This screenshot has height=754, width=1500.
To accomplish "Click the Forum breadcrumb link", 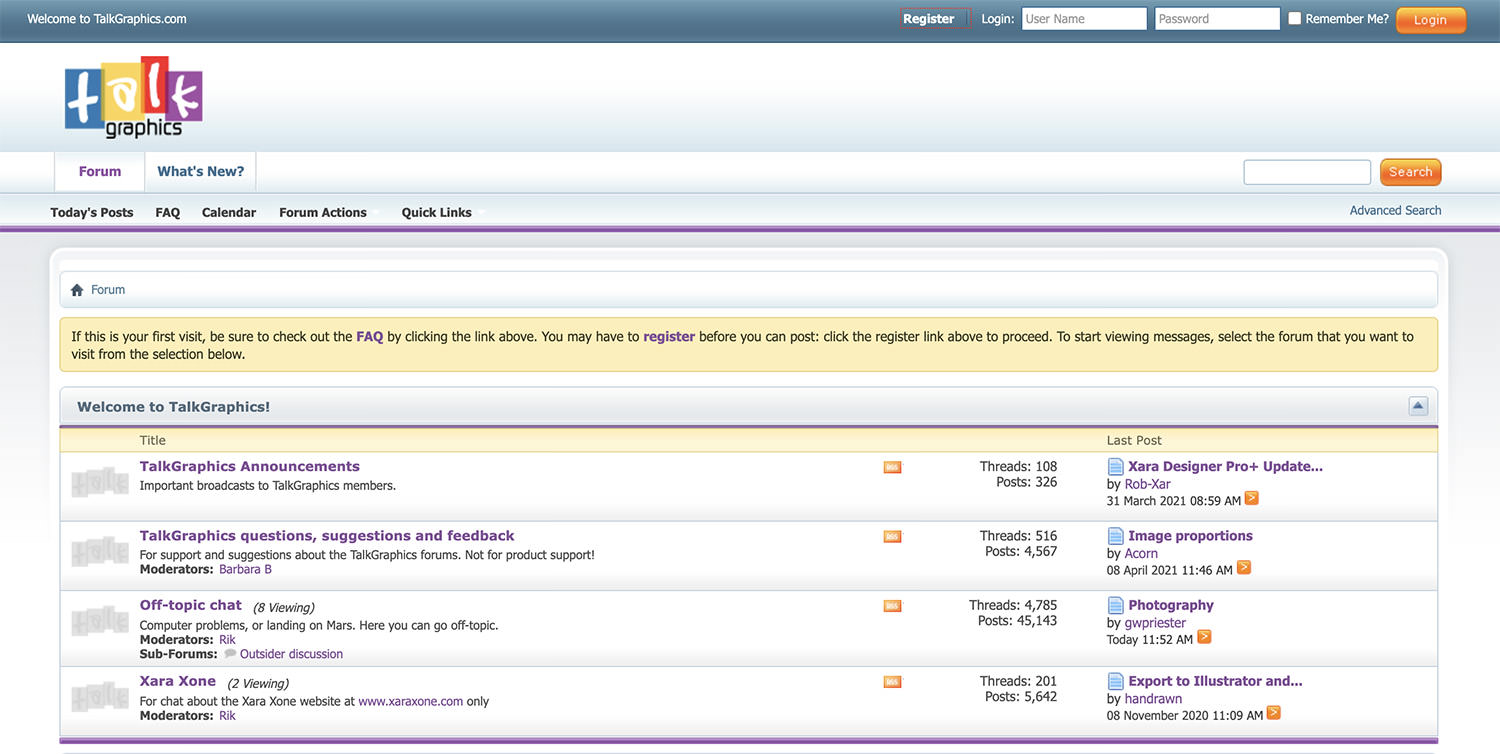I will tap(108, 290).
